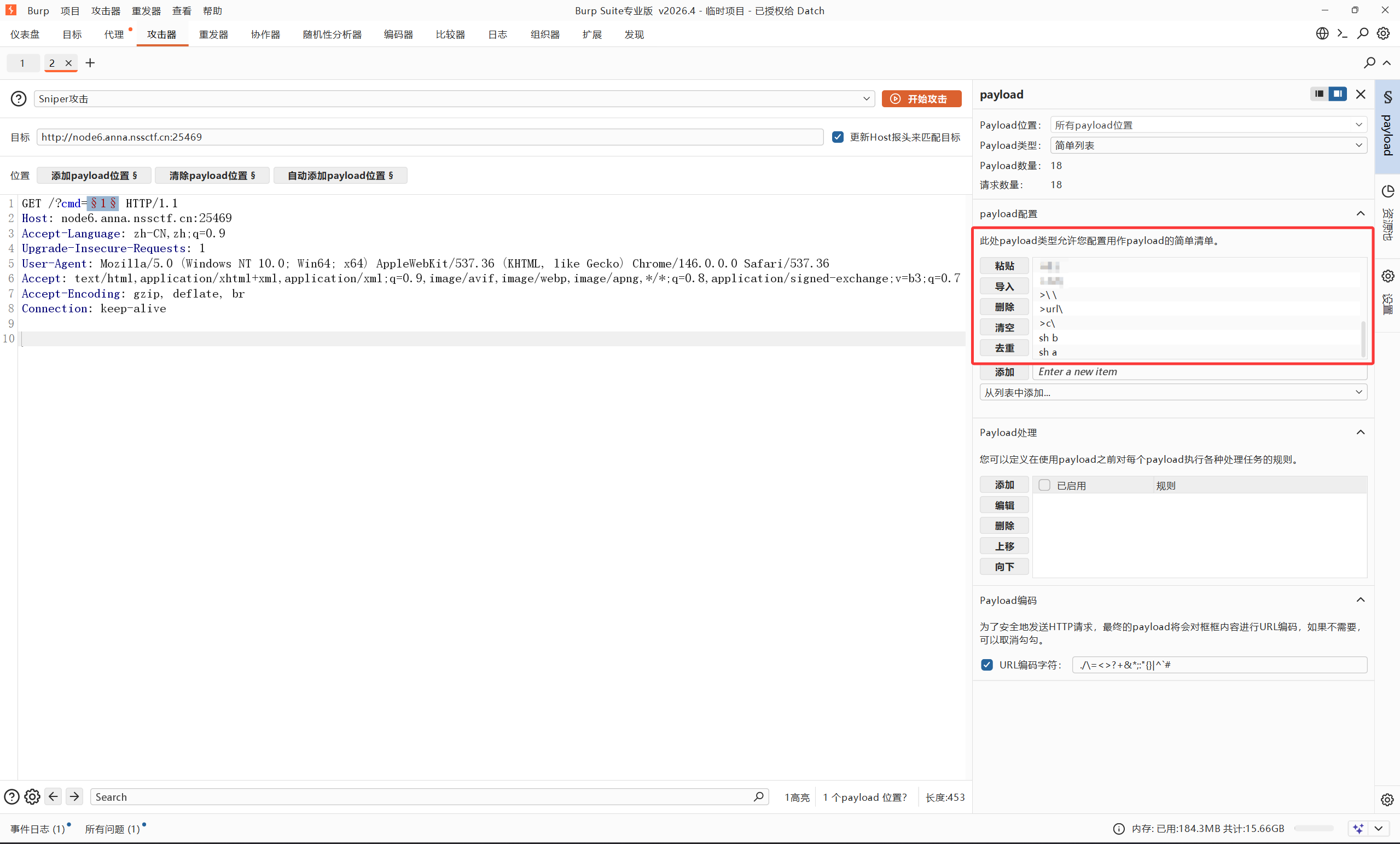
Task: Open the 从列表中添加 dropdown
Action: click(x=1174, y=393)
